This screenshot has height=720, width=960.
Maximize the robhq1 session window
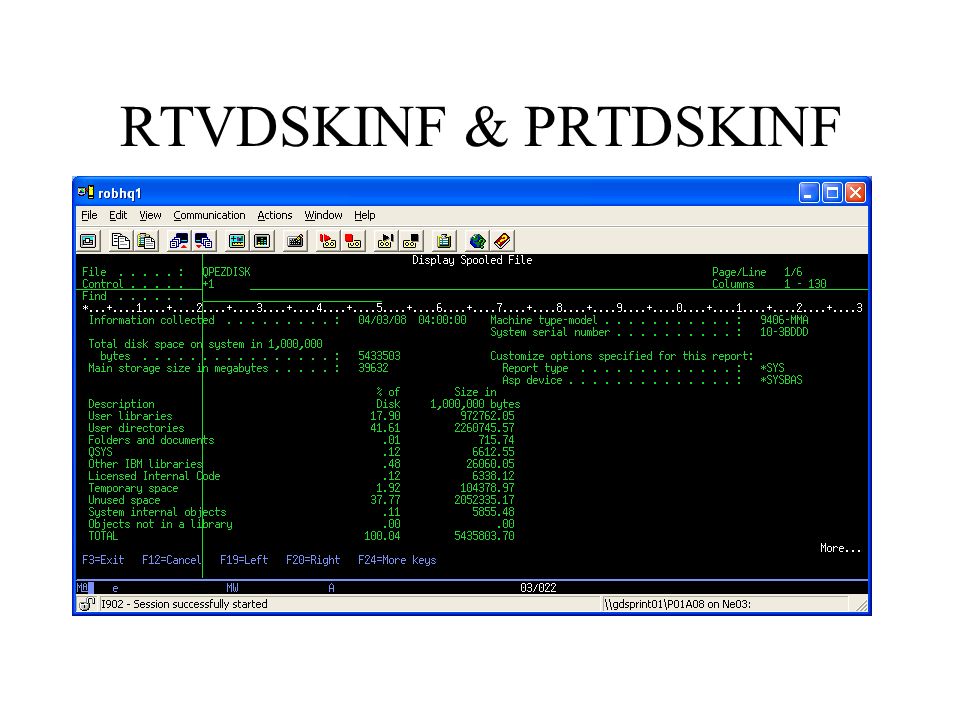tap(832, 193)
